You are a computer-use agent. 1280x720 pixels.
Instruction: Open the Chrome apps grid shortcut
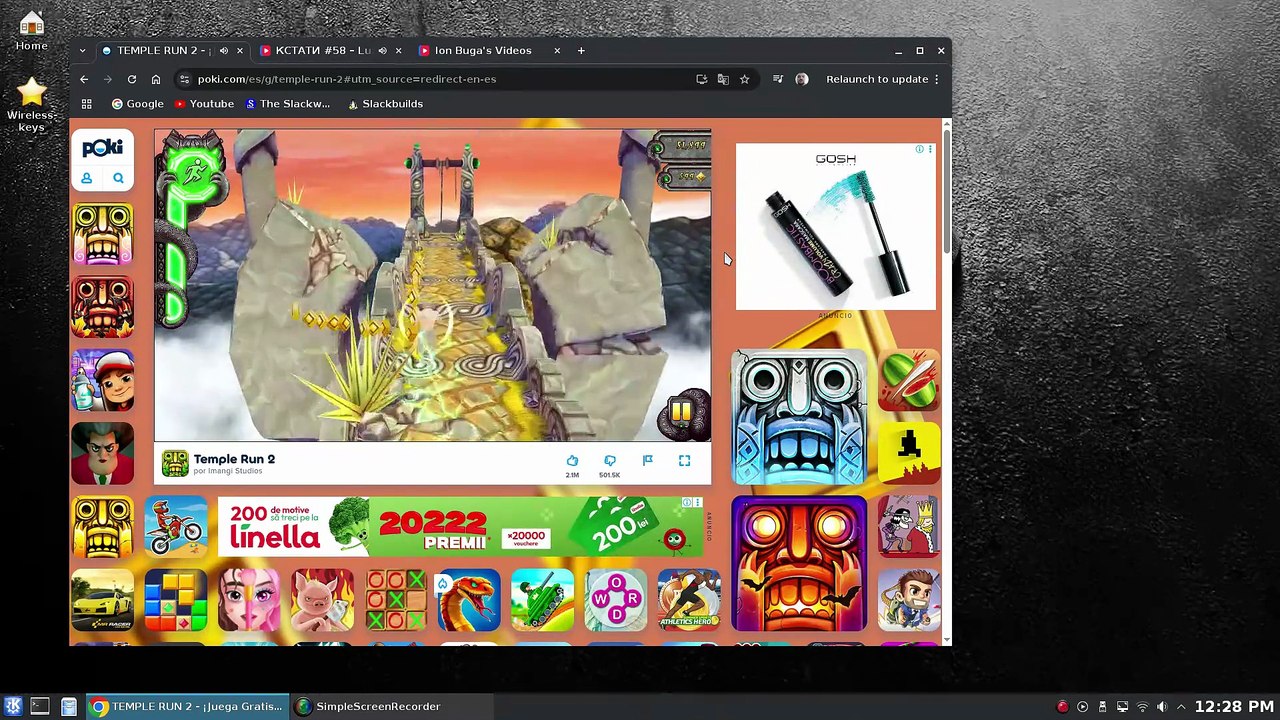tap(86, 104)
